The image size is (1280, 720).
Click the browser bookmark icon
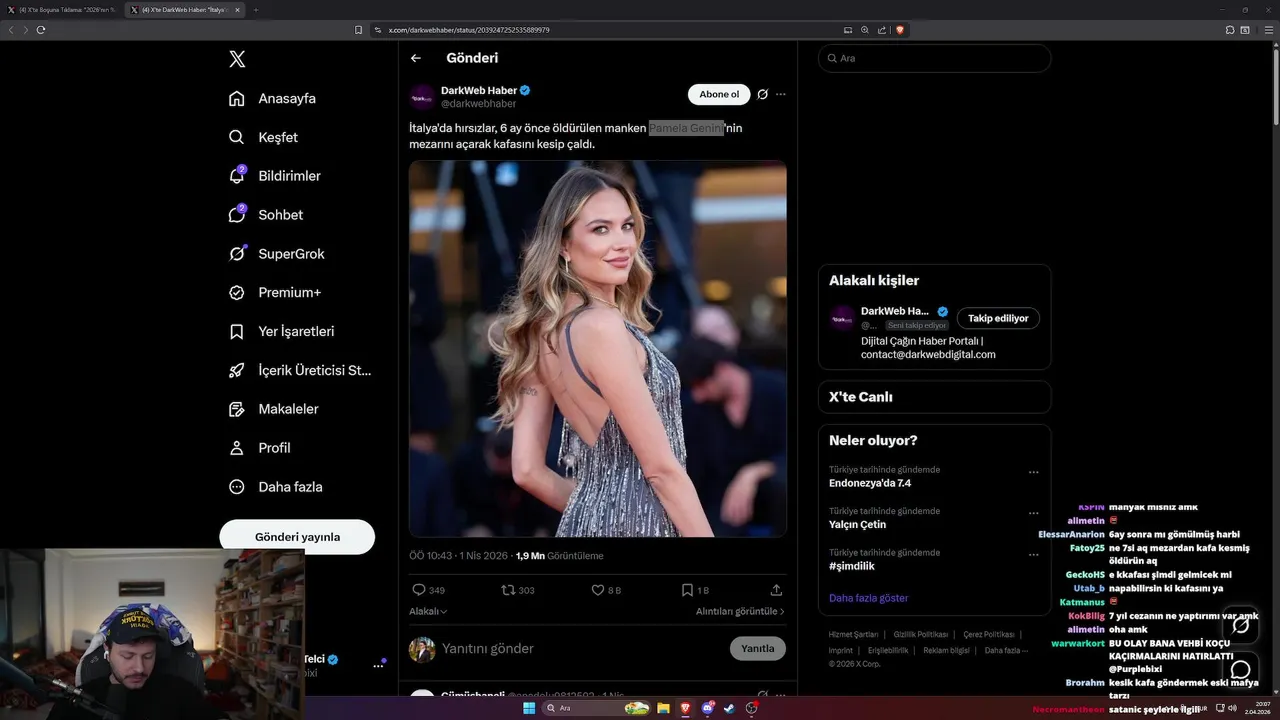[359, 30]
